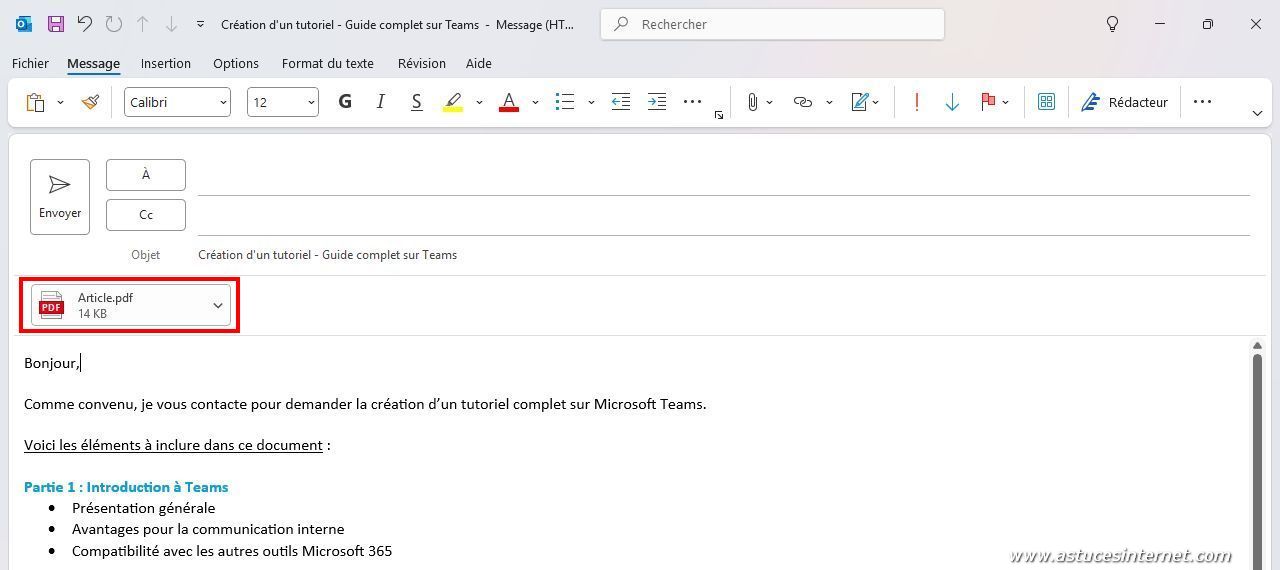Open the Fichier menu
This screenshot has width=1280, height=570.
30,63
